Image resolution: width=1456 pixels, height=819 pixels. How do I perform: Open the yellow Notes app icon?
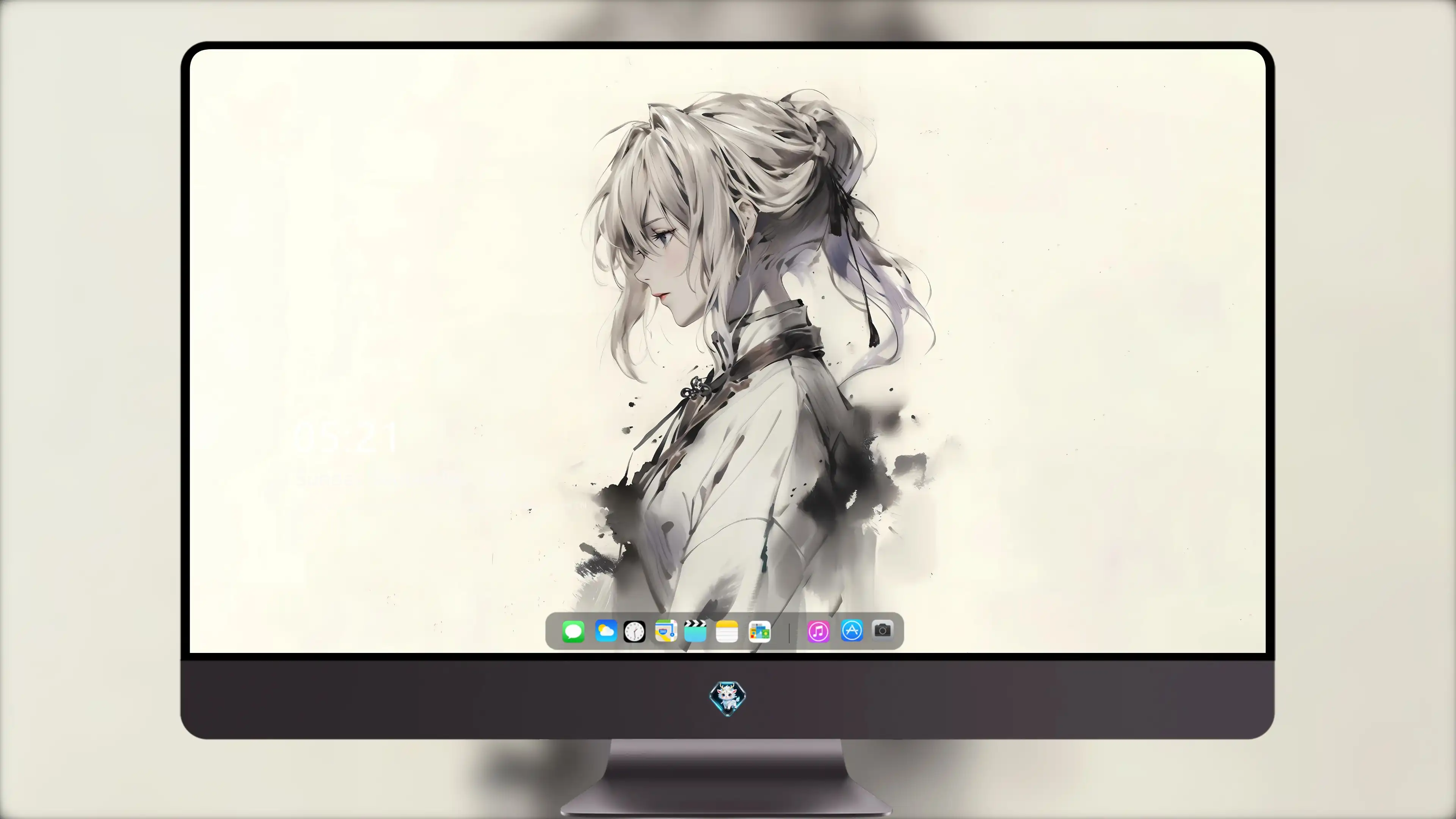(x=727, y=631)
